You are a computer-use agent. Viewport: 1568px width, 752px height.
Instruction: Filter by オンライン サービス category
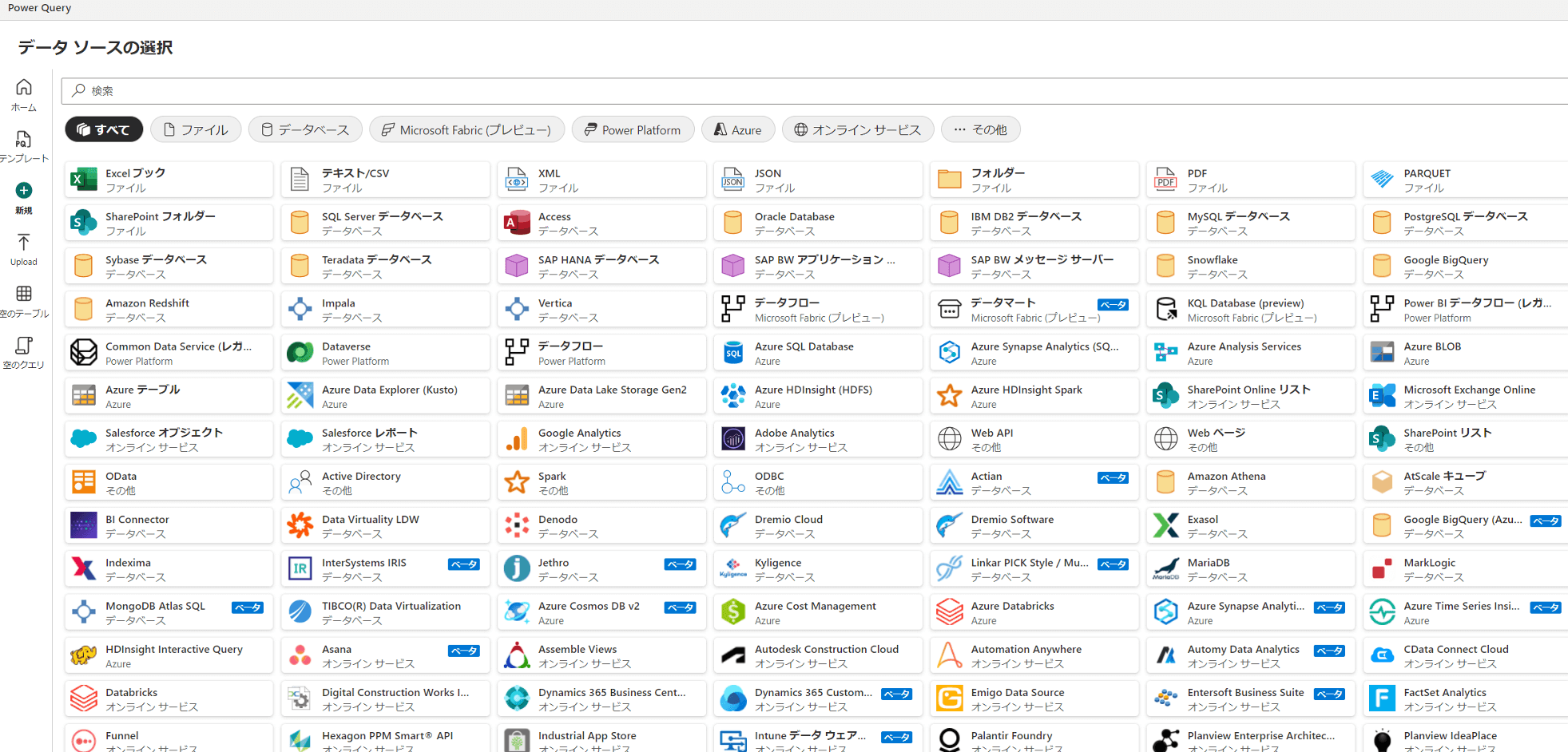click(858, 129)
